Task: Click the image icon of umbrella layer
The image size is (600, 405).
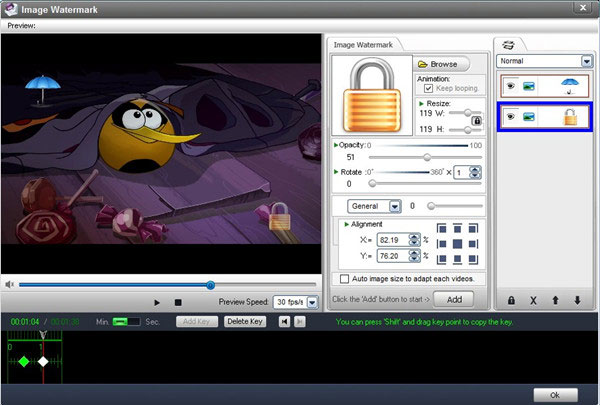Action: coord(528,86)
